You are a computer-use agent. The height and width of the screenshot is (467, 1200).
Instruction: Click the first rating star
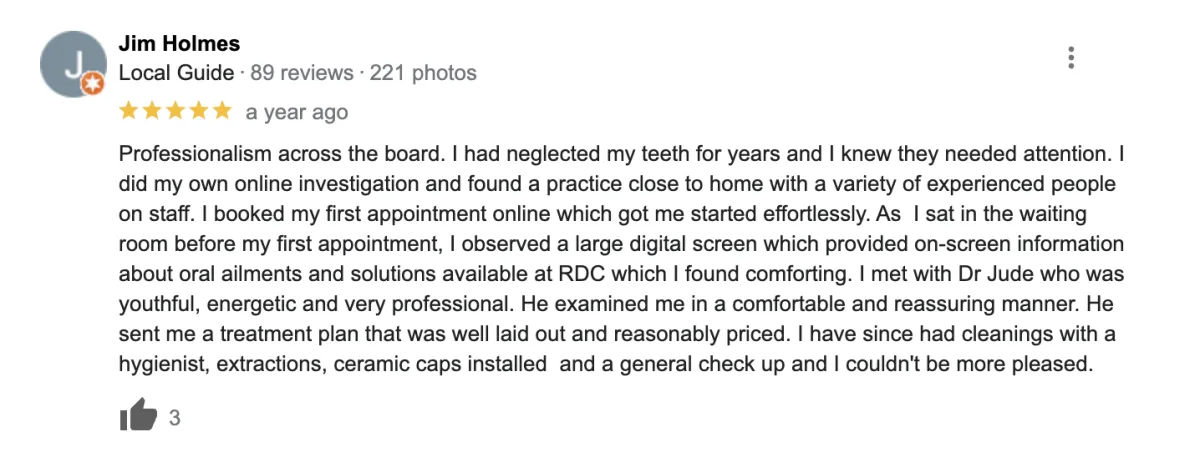(x=128, y=111)
